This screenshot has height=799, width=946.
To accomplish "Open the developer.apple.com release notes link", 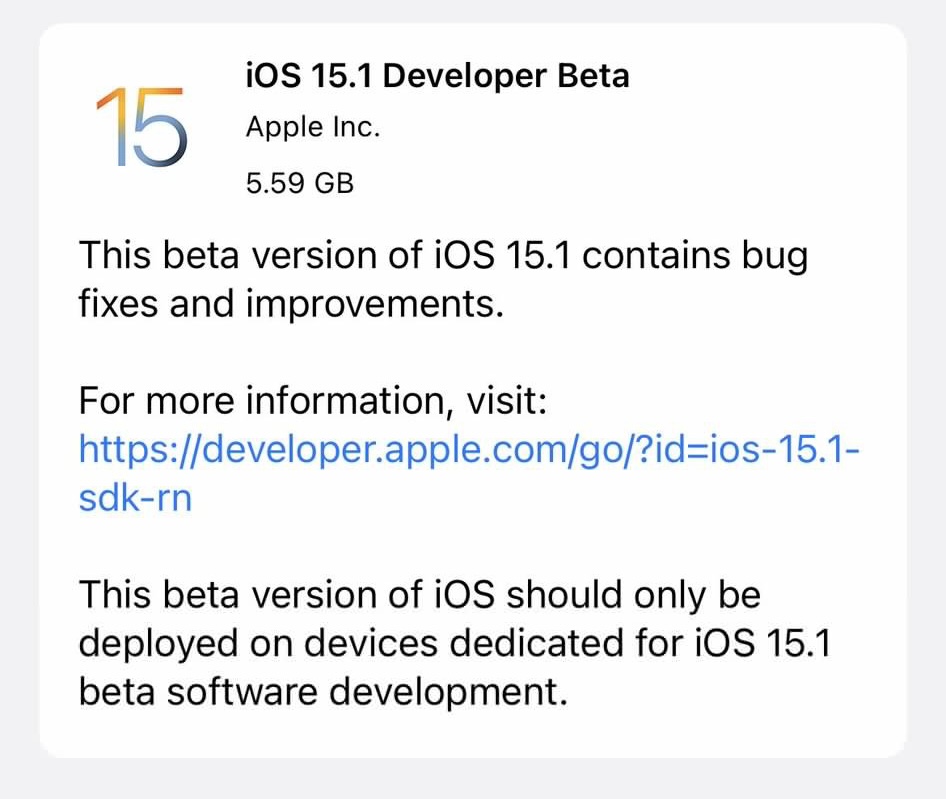I will coord(469,473).
